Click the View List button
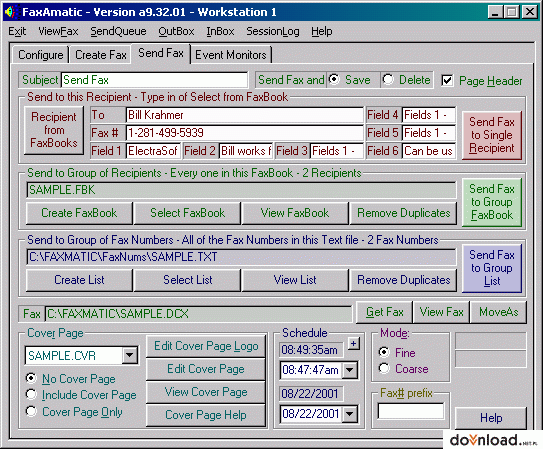This screenshot has height=449, width=543. 295,280
